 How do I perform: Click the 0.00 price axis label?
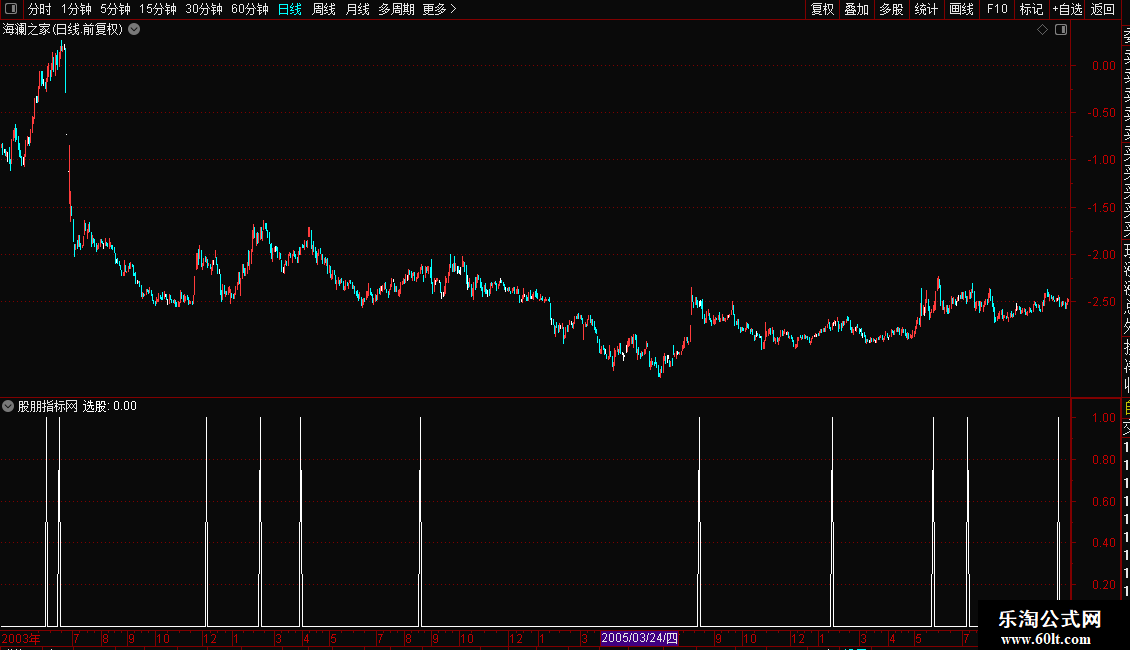click(x=1103, y=66)
